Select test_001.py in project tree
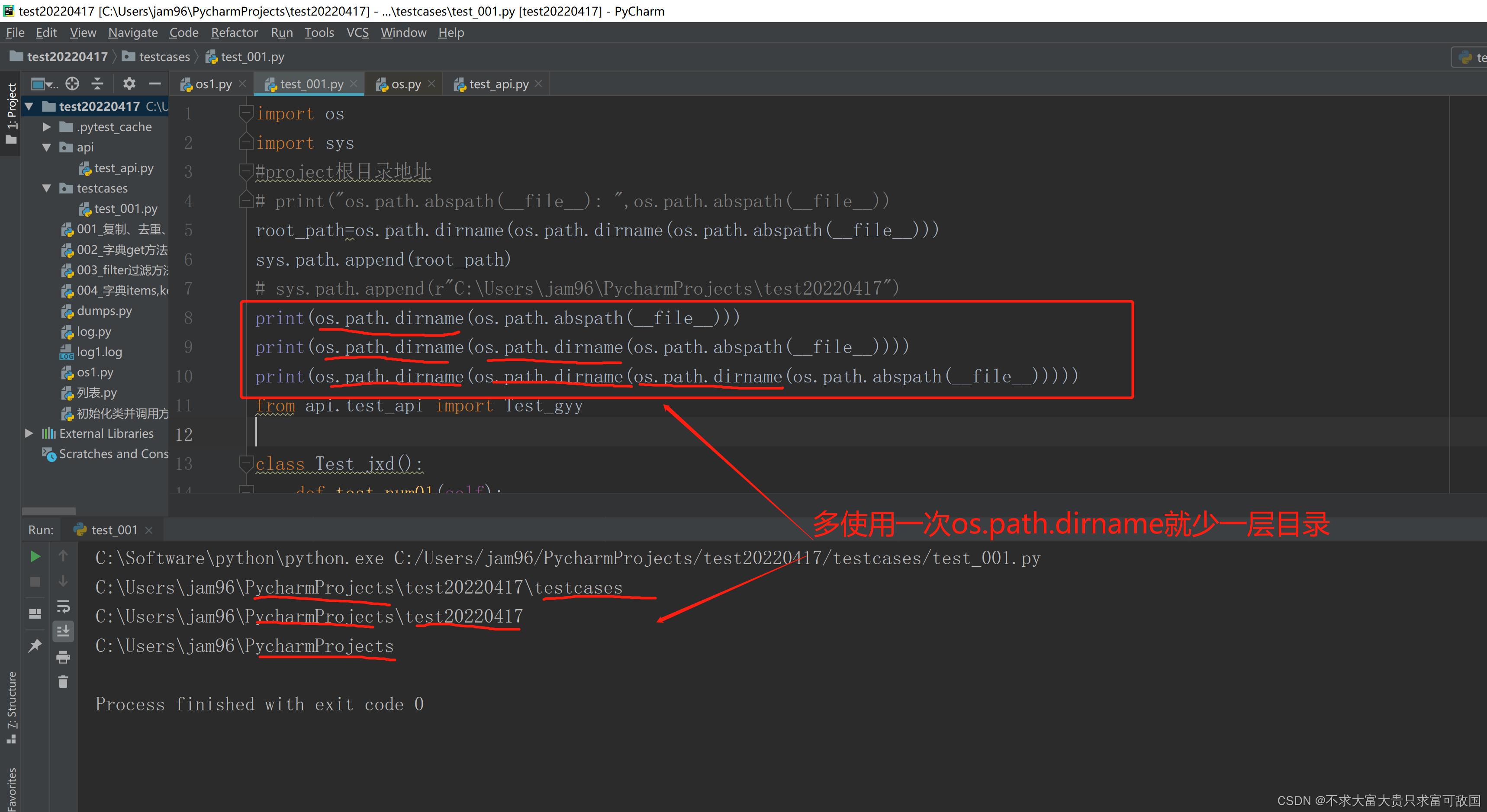This screenshot has height=812, width=1487. pyautogui.click(x=118, y=209)
